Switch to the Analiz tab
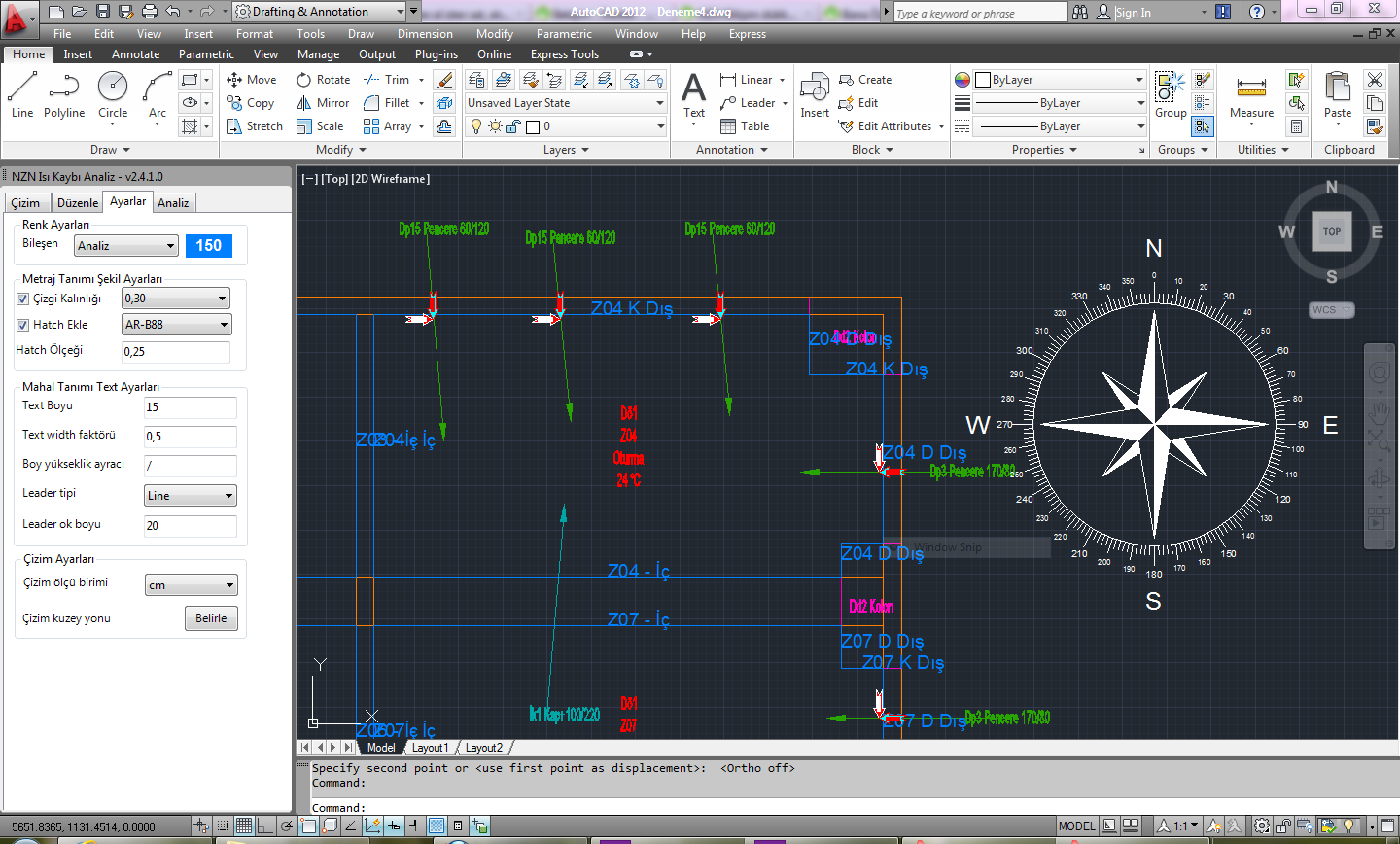The width and height of the screenshot is (1400, 844). (x=173, y=202)
